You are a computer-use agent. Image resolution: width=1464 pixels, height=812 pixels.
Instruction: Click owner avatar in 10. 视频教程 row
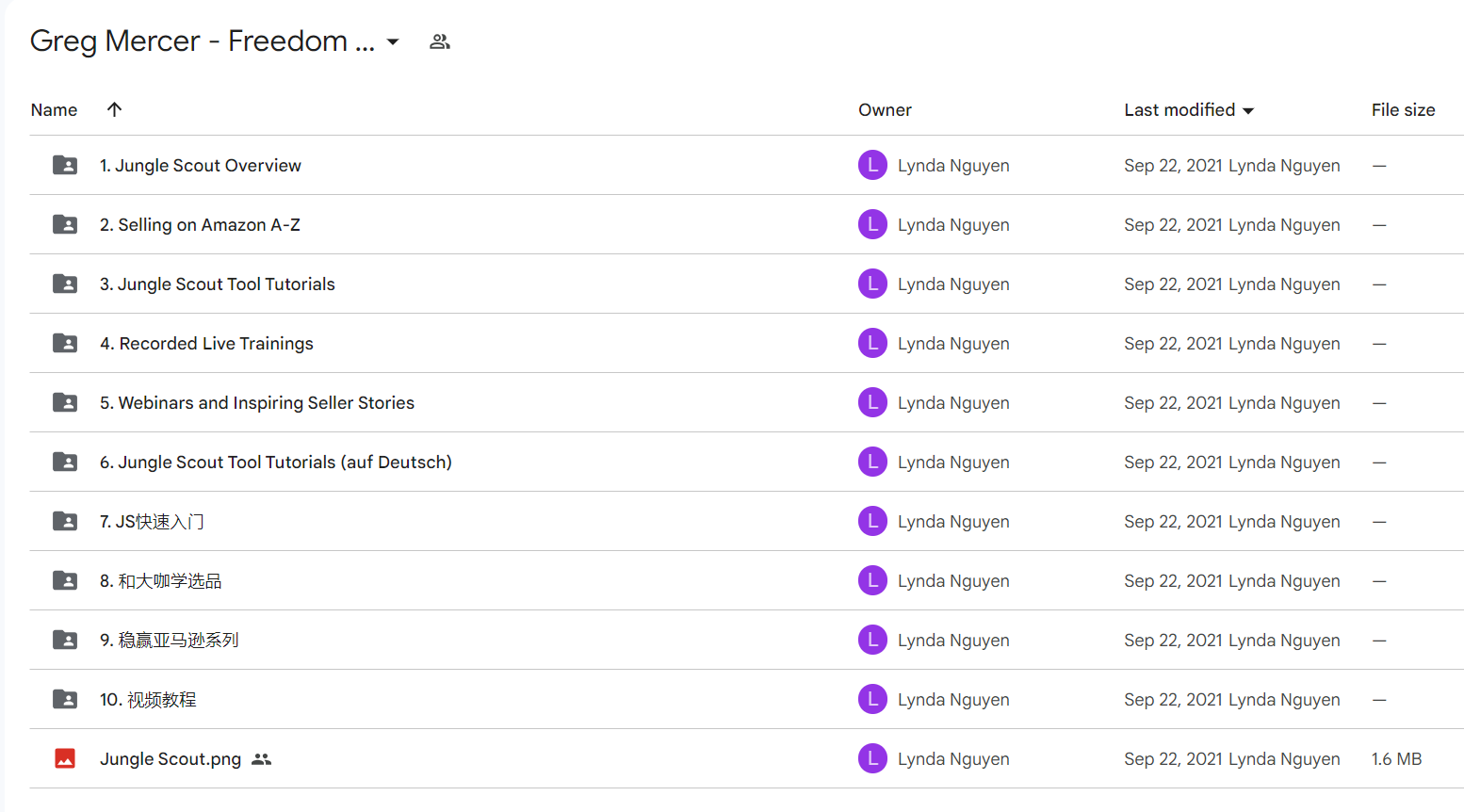(x=872, y=699)
